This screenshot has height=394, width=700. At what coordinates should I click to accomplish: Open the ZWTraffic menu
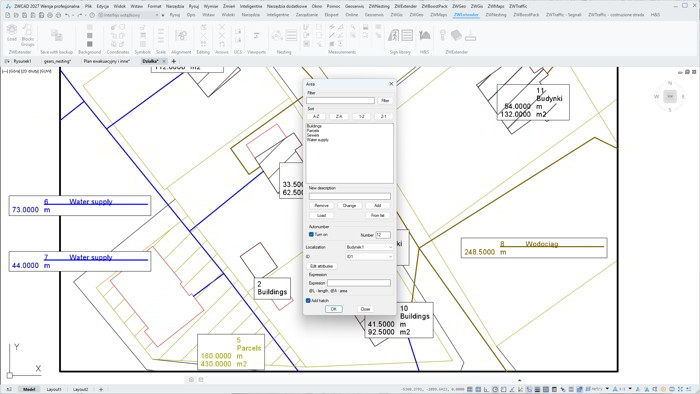(x=518, y=6)
